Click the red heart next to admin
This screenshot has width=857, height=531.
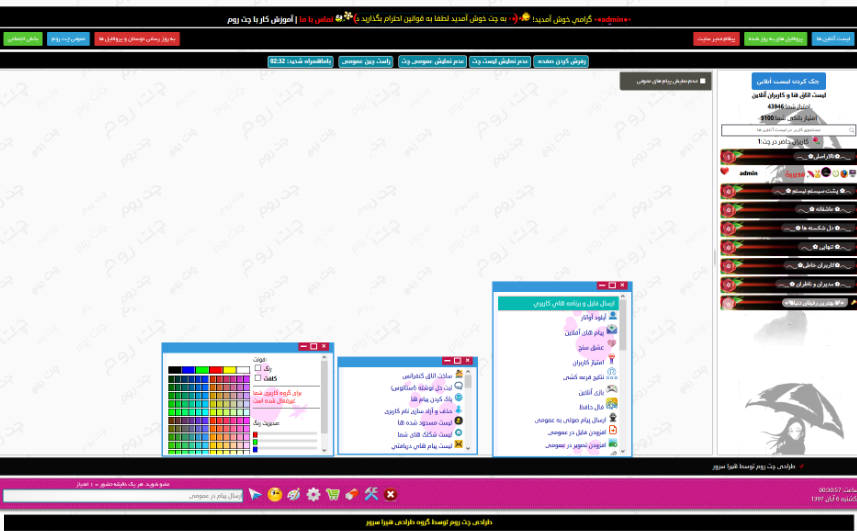[725, 172]
